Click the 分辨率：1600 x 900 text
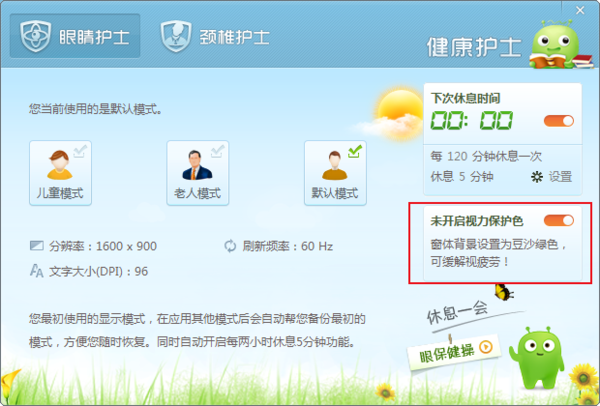The width and height of the screenshot is (600, 406). click(x=103, y=246)
